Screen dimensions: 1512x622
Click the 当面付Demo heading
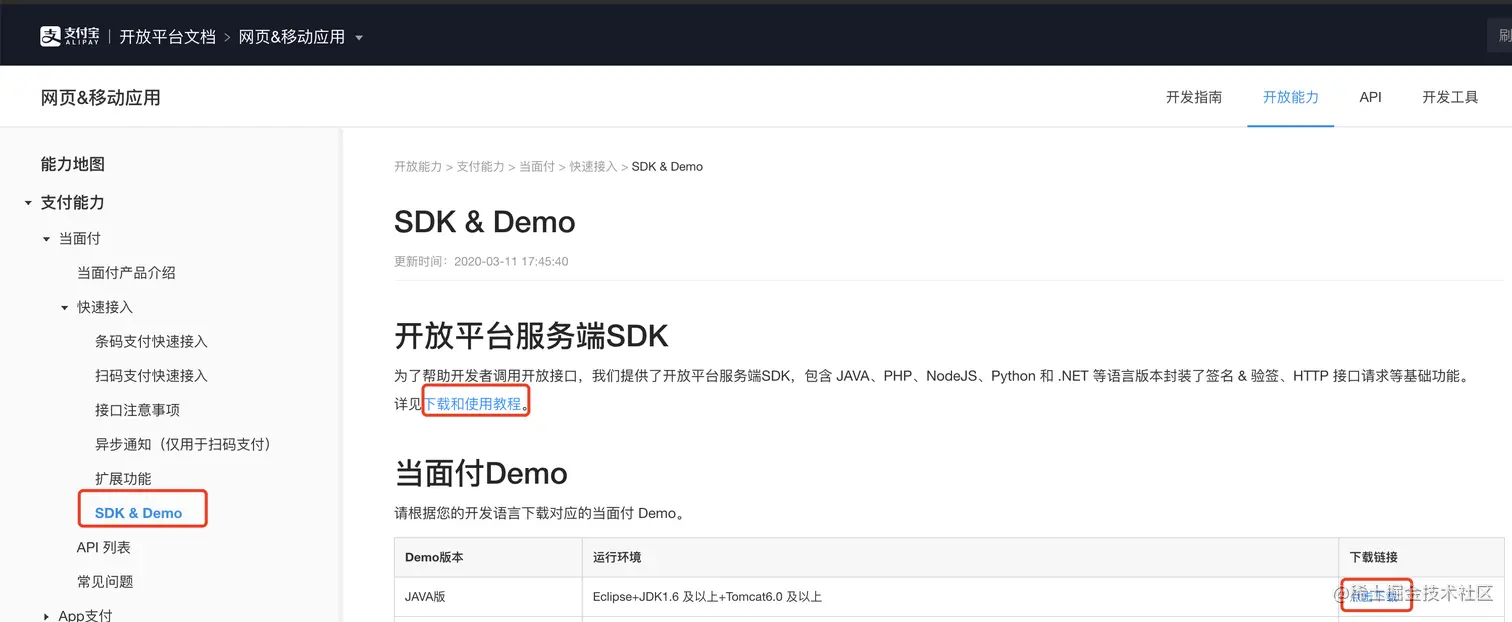click(481, 473)
